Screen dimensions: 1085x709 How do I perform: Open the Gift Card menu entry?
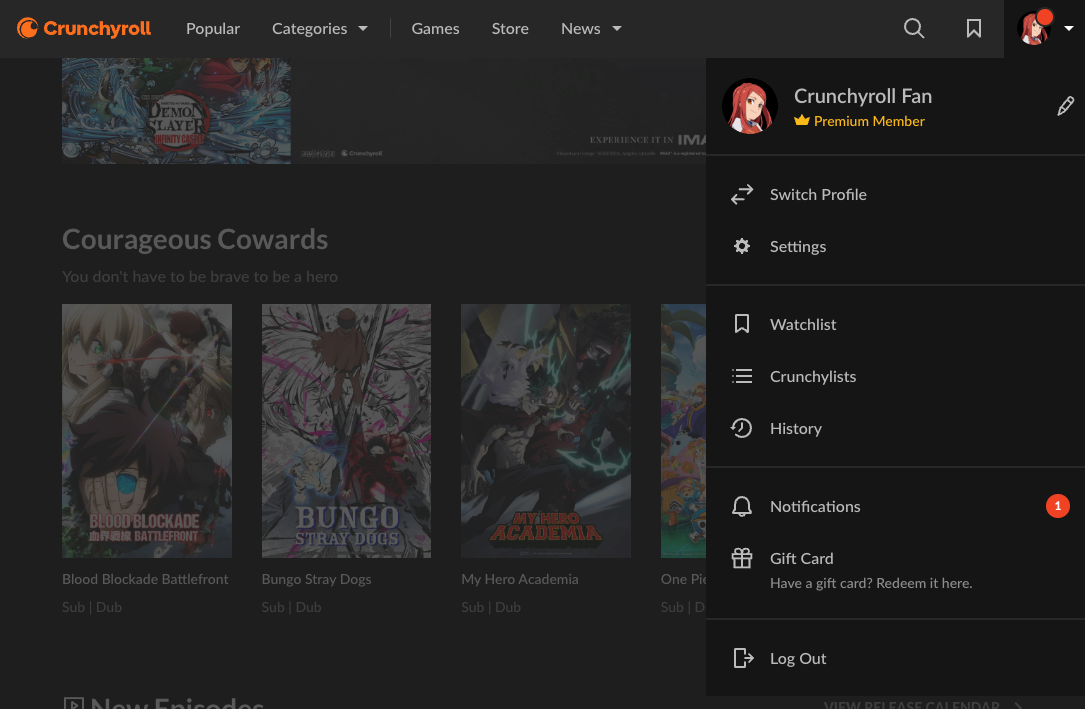point(895,570)
